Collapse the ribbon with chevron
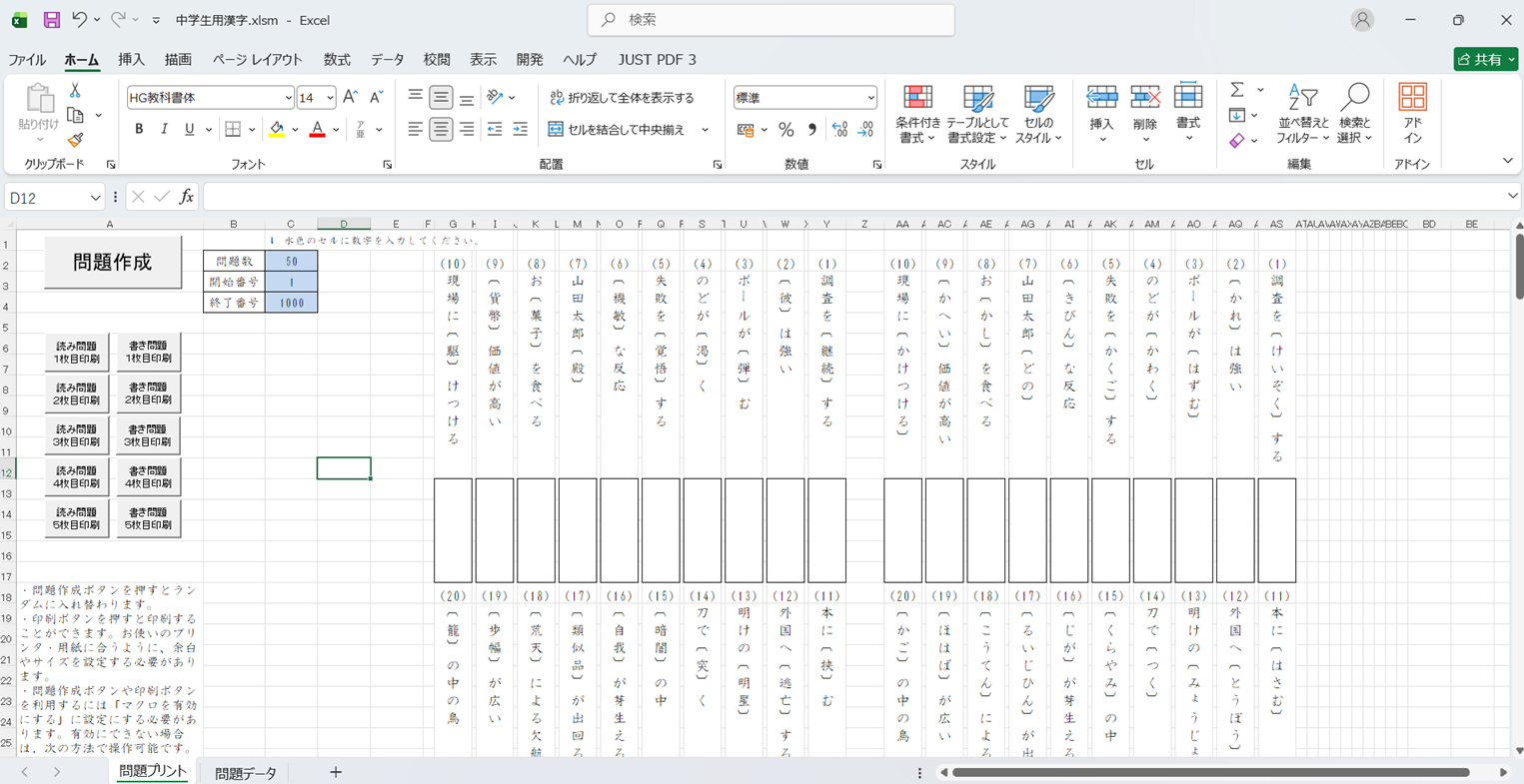Screen dimensions: 1524x784 [x=1508, y=161]
